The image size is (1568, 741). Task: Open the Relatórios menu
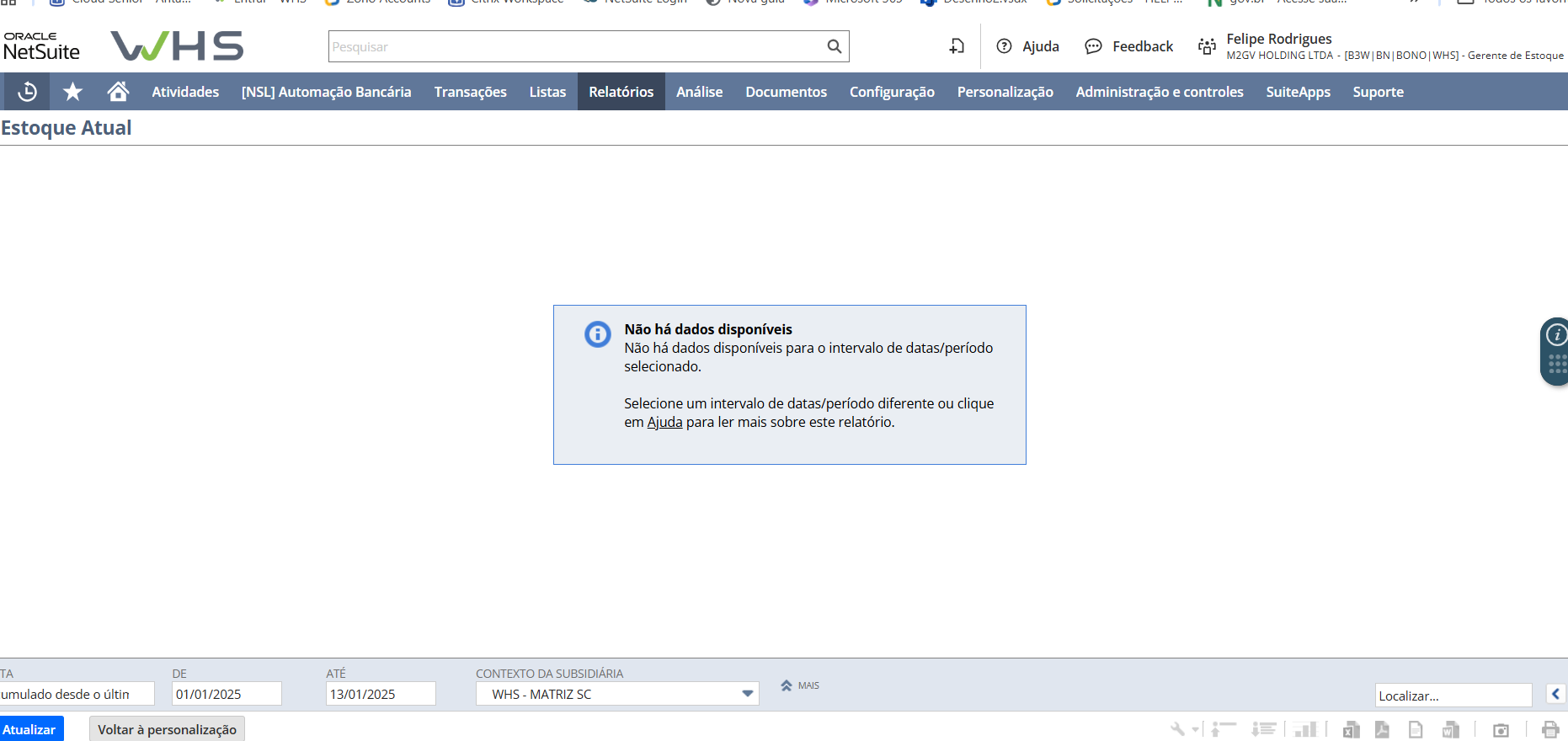click(621, 92)
